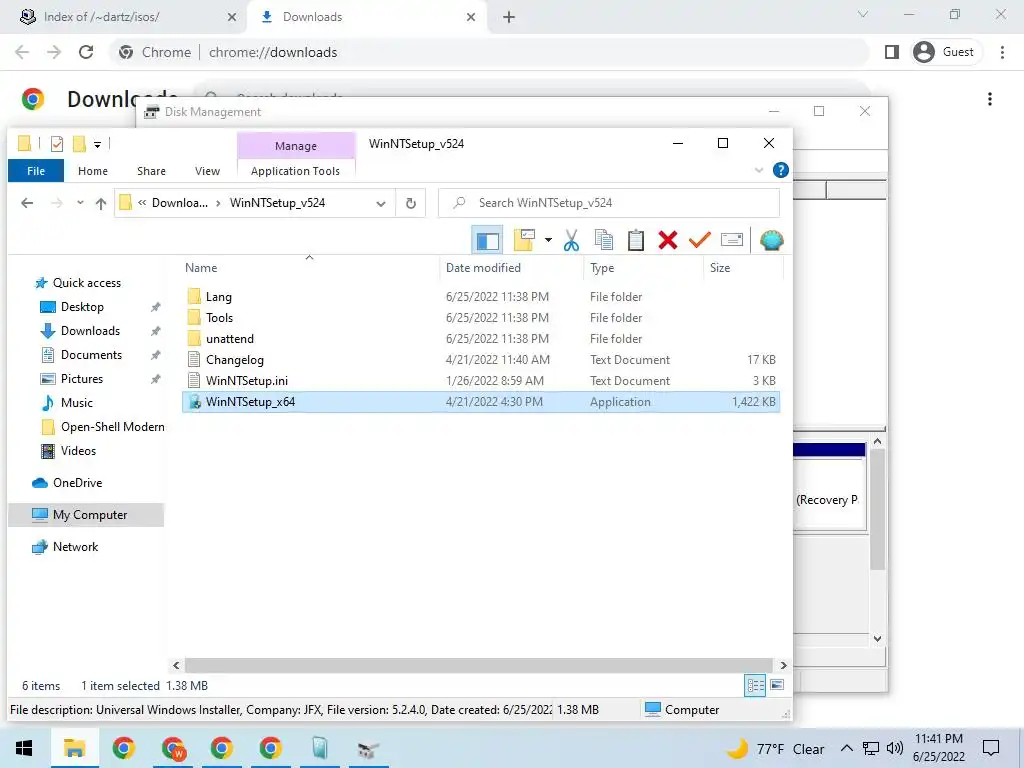Open Open-Shell Modern folder in sidebar
This screenshot has height=768, width=1024.
coord(112,427)
